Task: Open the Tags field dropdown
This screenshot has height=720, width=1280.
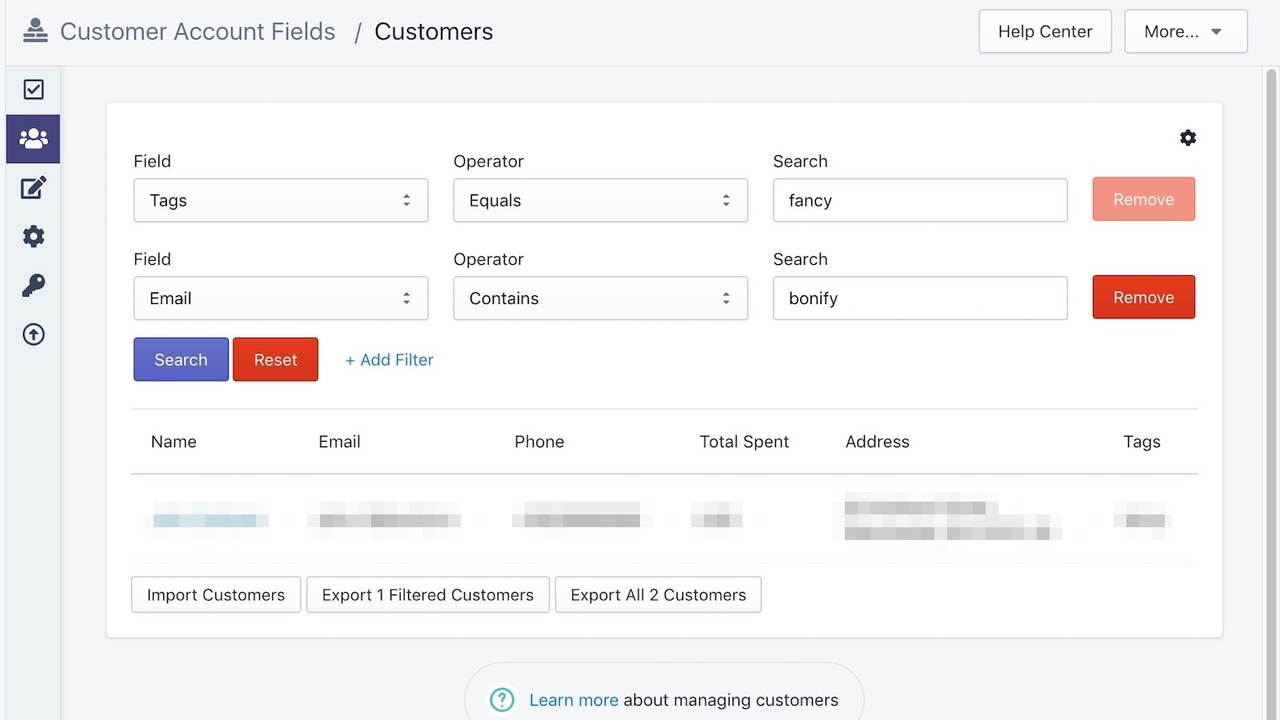Action: coord(281,200)
